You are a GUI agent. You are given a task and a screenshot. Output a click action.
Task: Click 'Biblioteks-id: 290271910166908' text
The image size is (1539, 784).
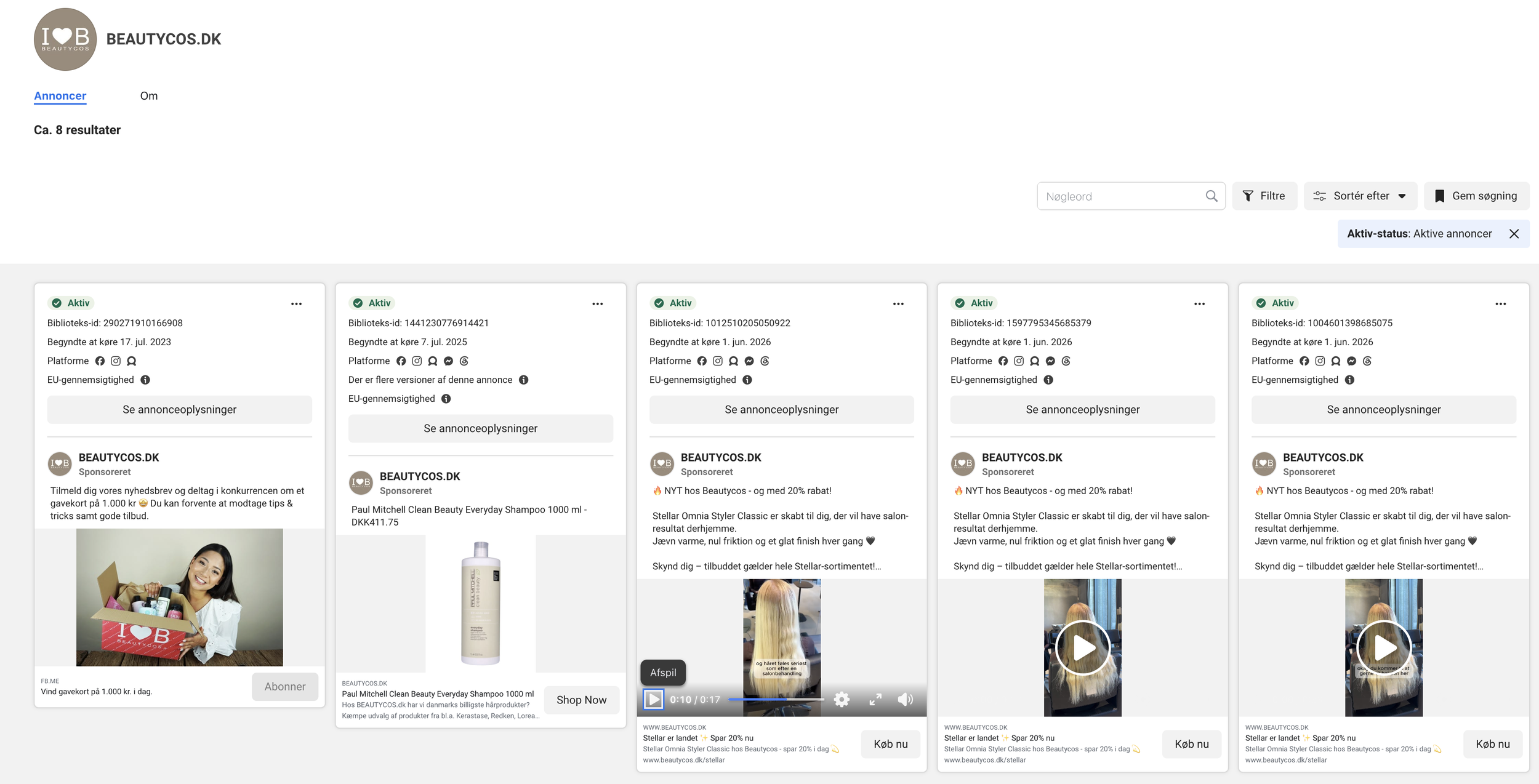115,324
